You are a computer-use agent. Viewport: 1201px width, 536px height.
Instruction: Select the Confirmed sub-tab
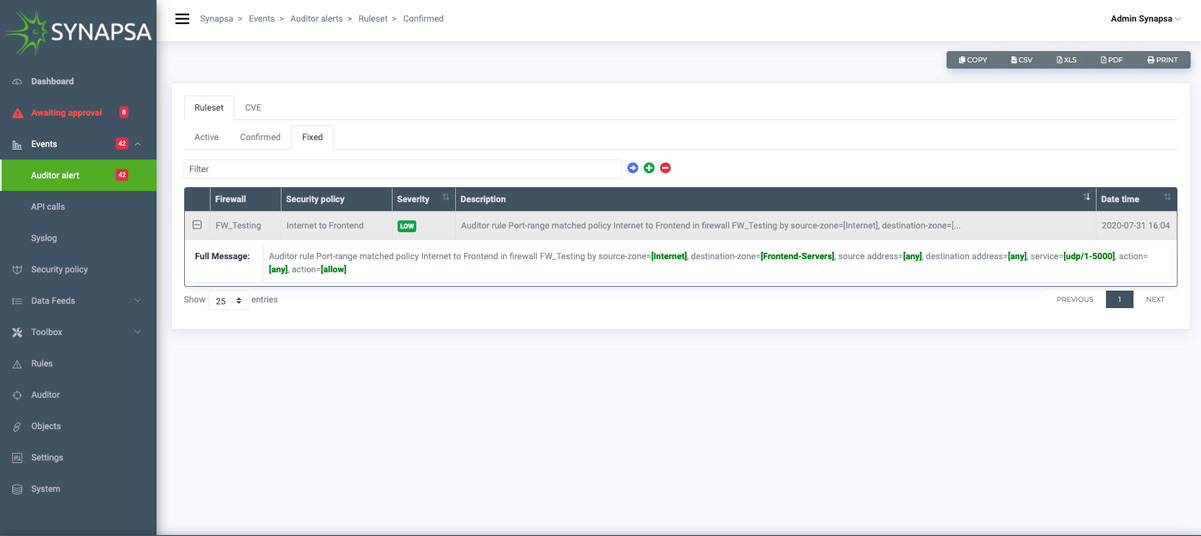click(260, 137)
